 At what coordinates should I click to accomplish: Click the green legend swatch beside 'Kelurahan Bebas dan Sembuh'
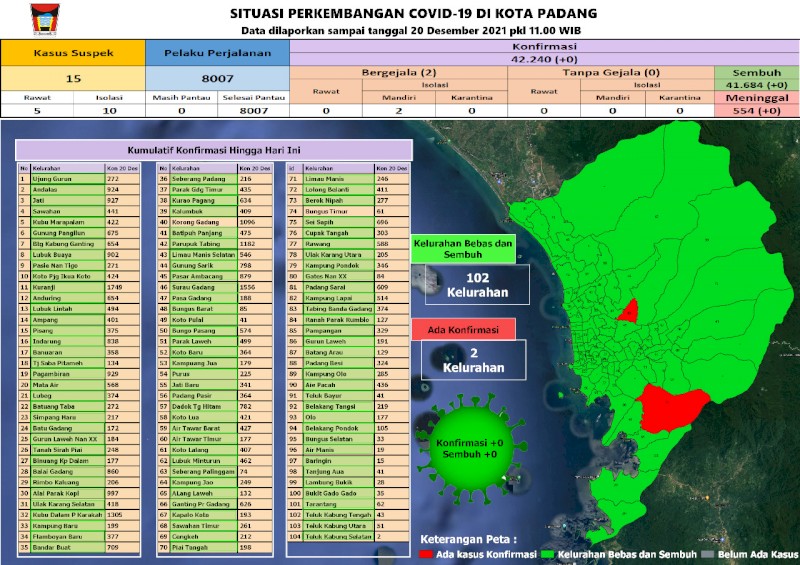[547, 554]
